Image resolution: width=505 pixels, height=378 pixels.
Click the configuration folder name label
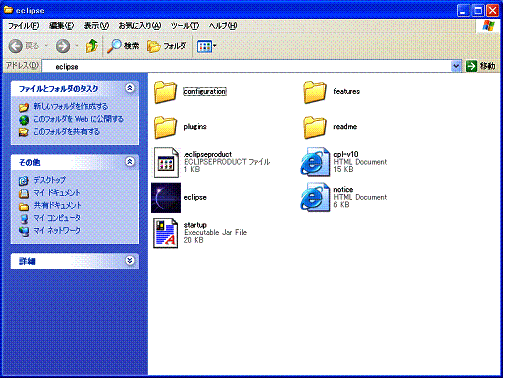coord(205,91)
